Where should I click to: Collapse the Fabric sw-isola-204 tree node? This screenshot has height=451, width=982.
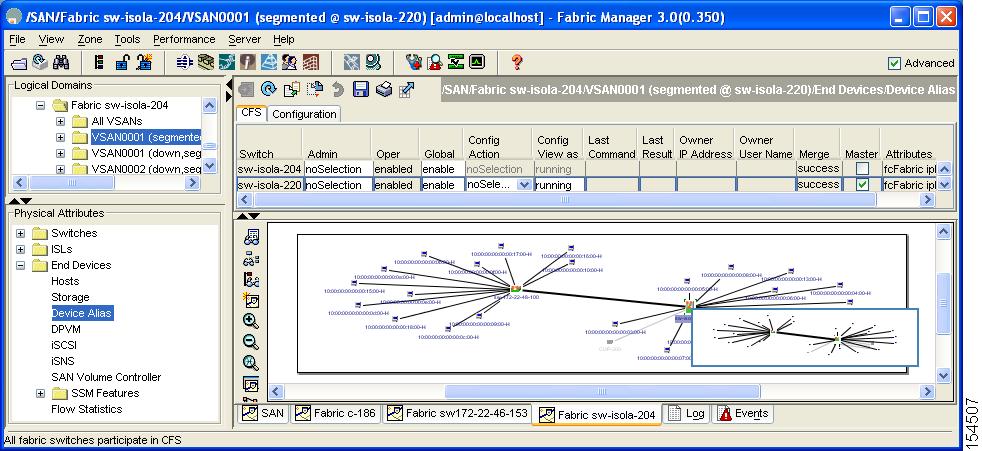coord(41,105)
